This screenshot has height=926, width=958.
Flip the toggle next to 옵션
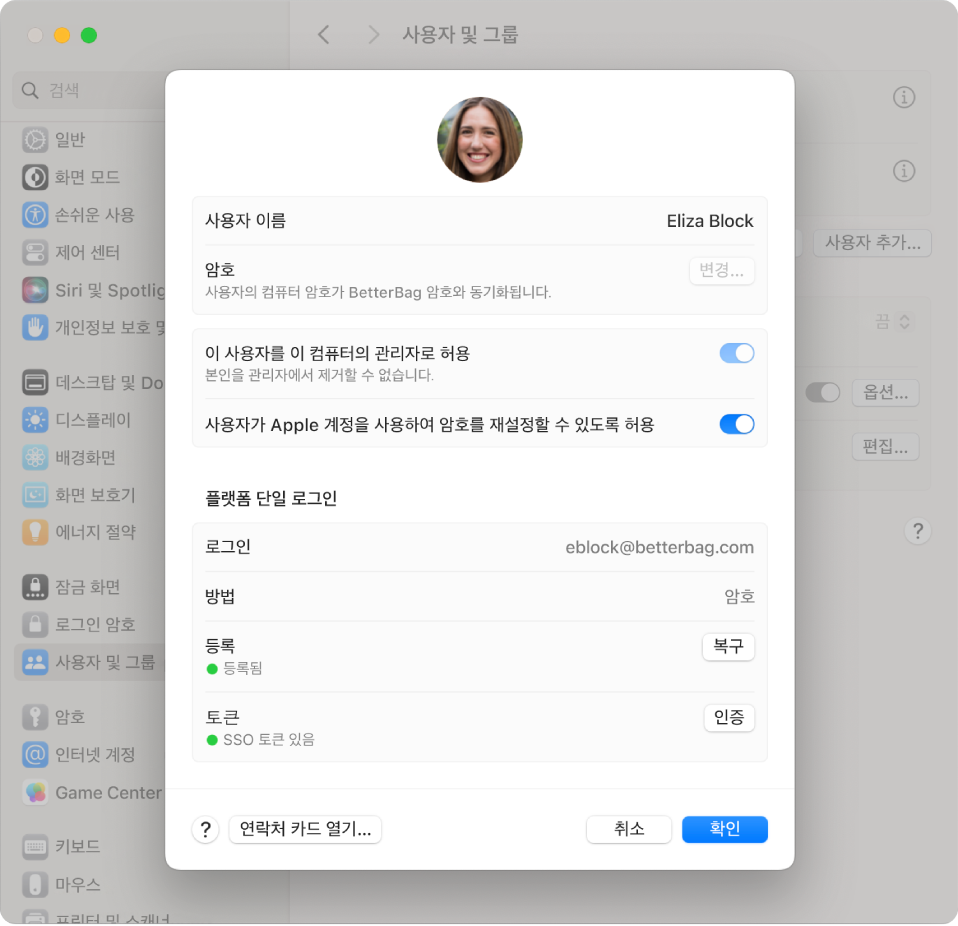[x=822, y=393]
